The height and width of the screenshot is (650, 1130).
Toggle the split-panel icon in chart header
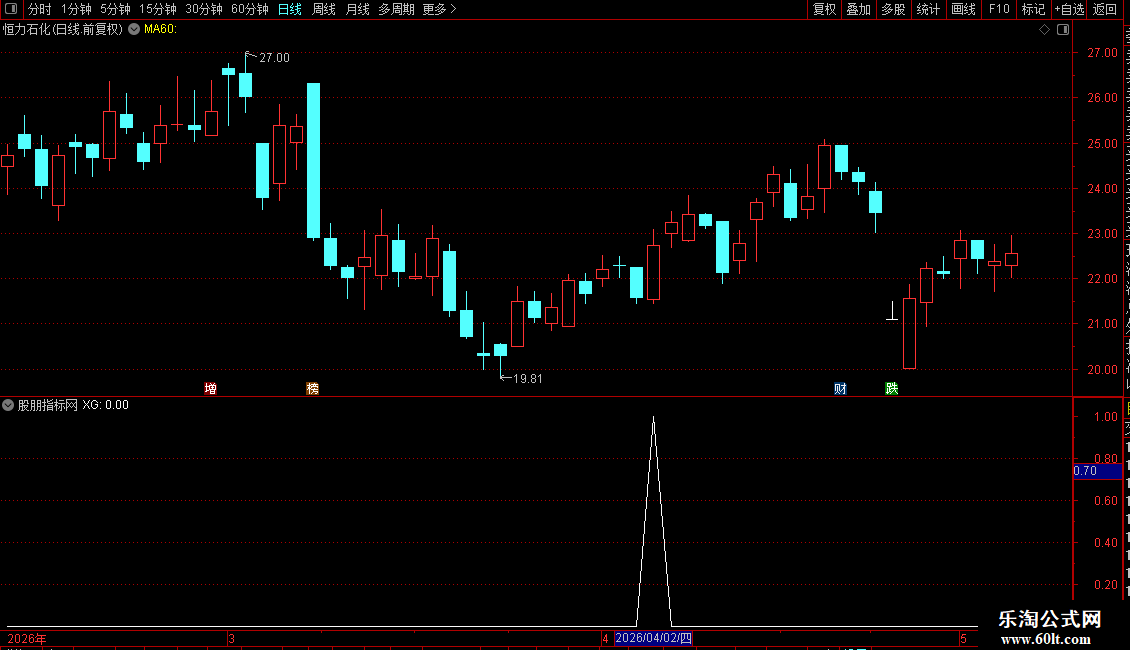point(1063,30)
